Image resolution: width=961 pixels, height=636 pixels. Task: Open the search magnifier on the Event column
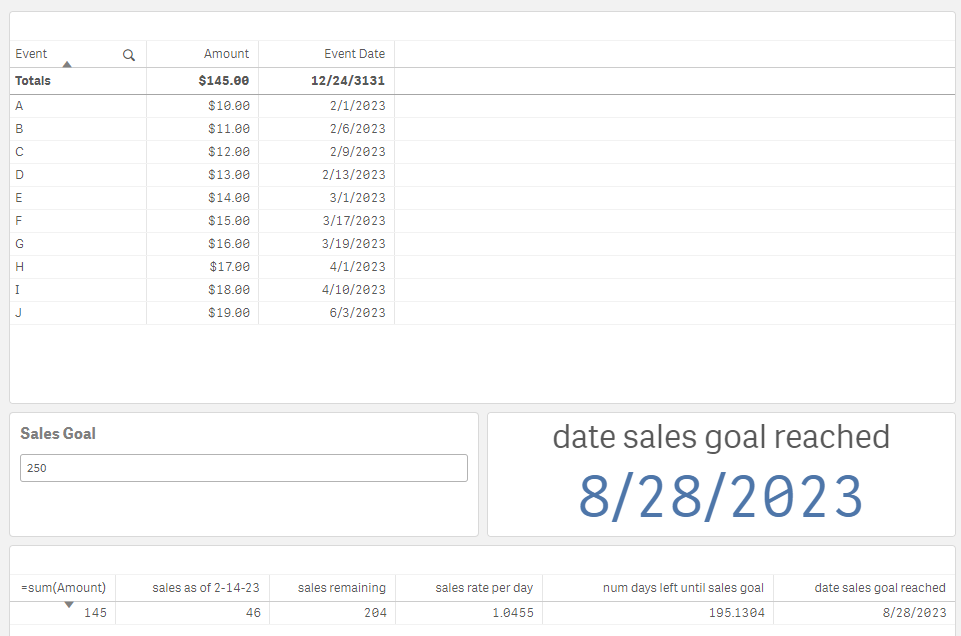(x=128, y=55)
